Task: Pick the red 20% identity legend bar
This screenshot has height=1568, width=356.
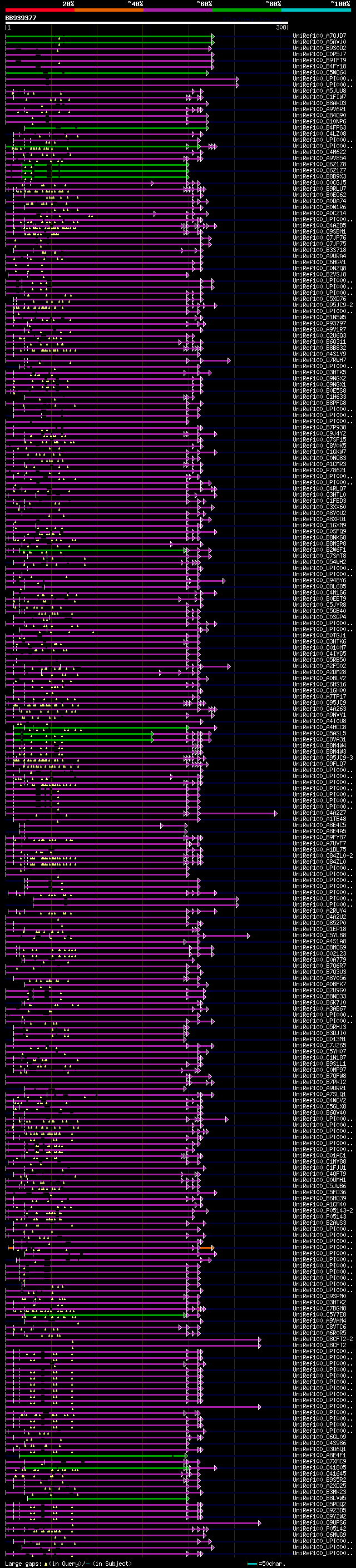Action: click(40, 10)
